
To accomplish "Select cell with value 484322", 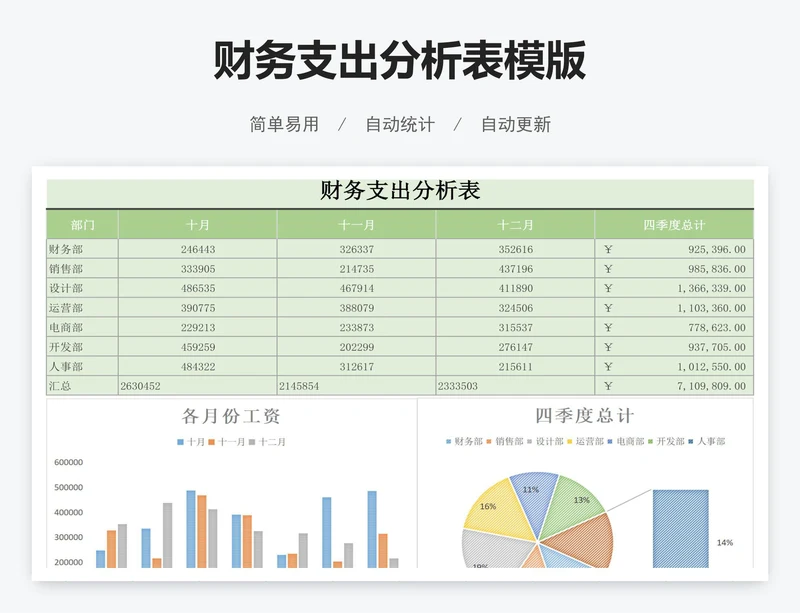I will pyautogui.click(x=197, y=366).
